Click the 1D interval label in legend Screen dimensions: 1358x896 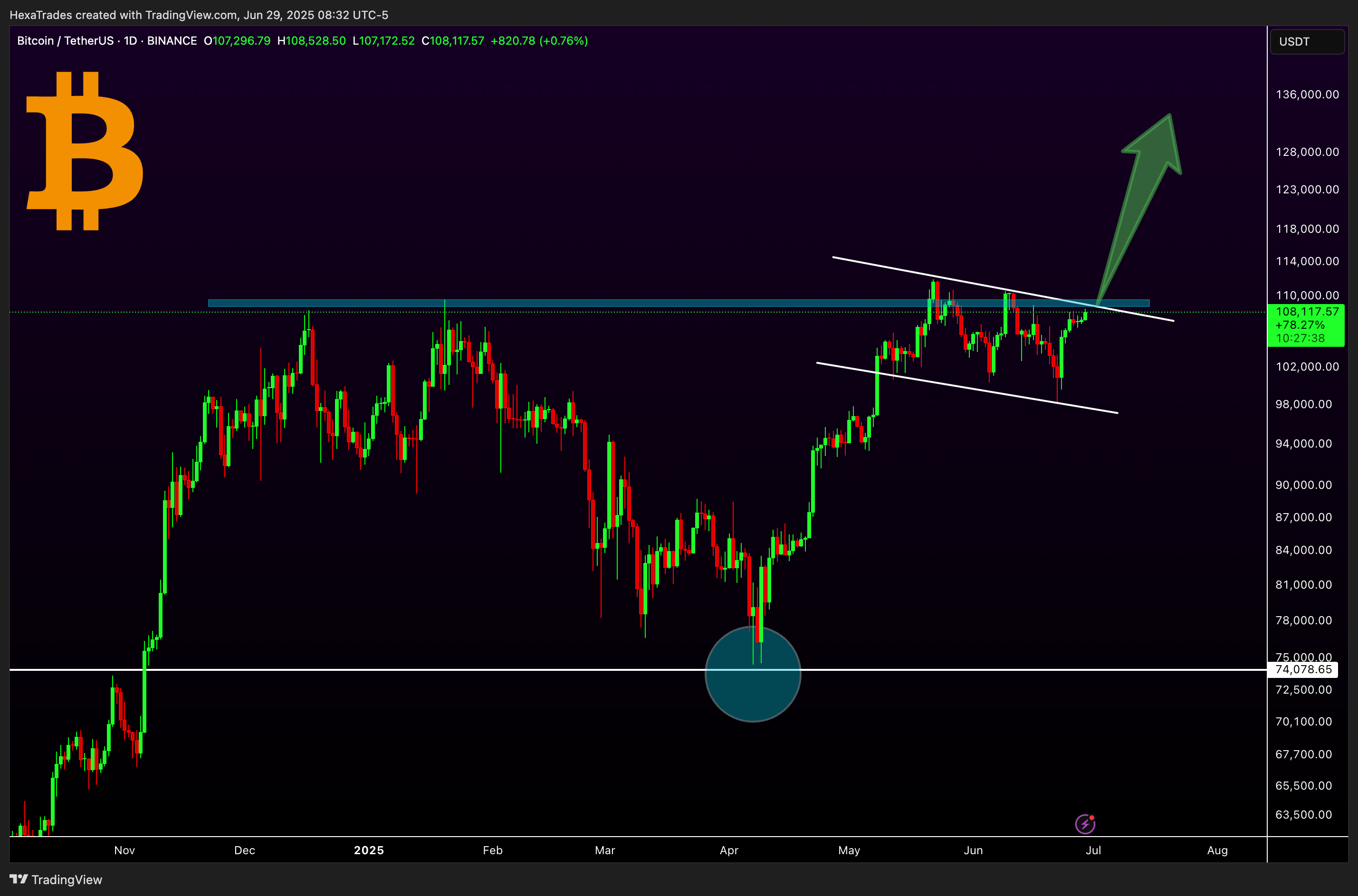click(x=130, y=40)
